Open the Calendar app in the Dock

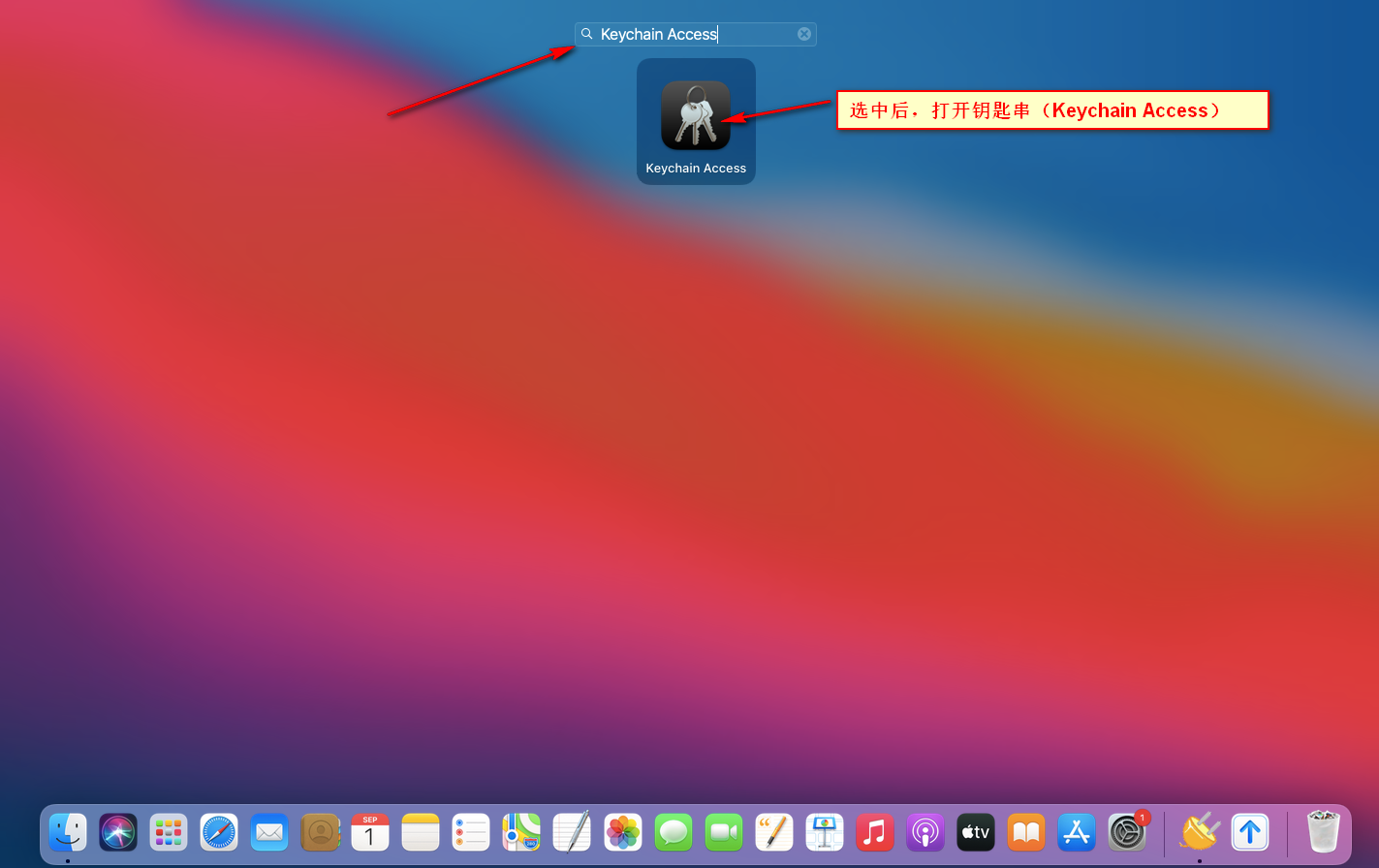coord(370,832)
